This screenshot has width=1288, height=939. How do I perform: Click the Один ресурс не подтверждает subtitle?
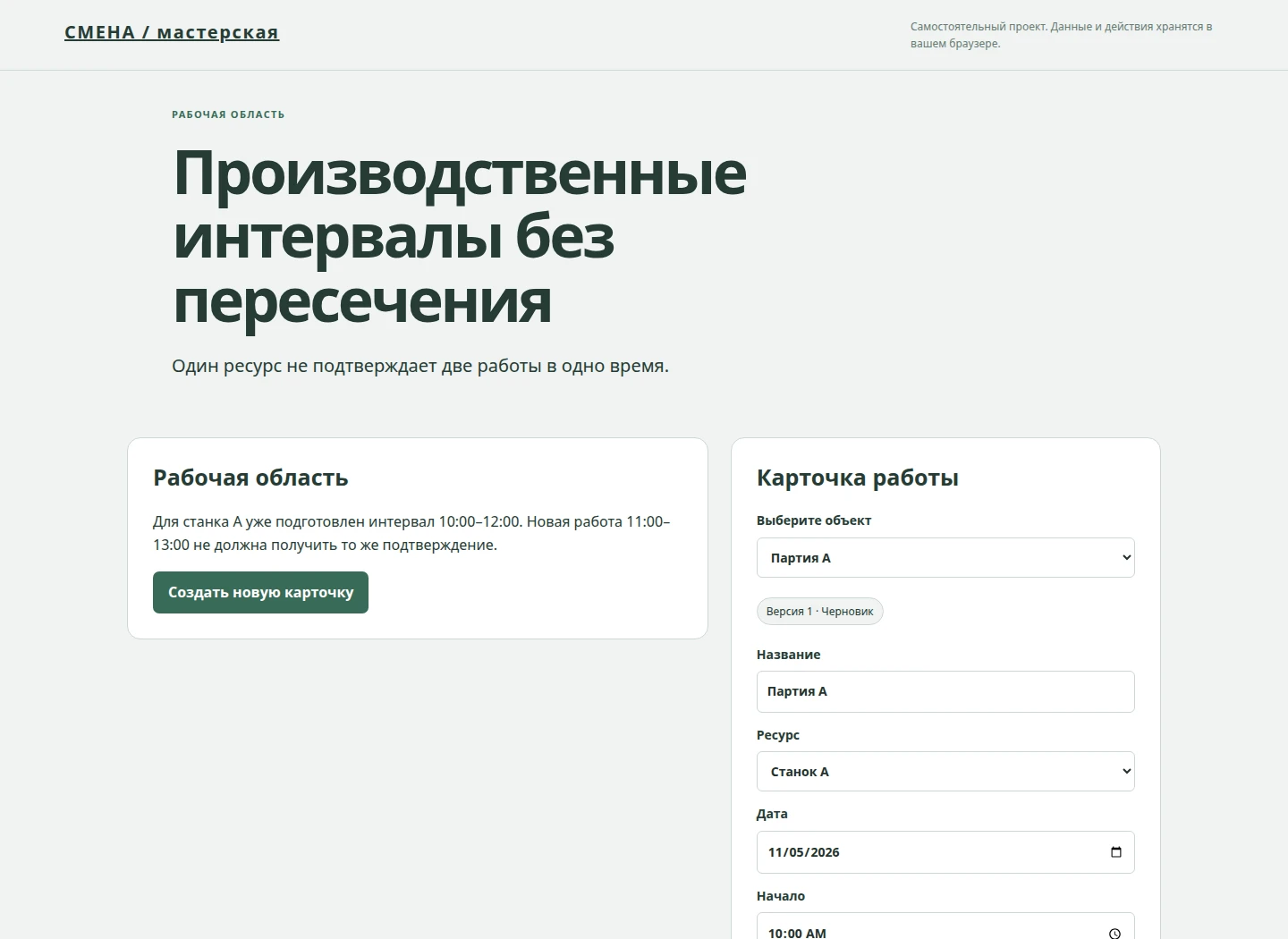click(420, 366)
